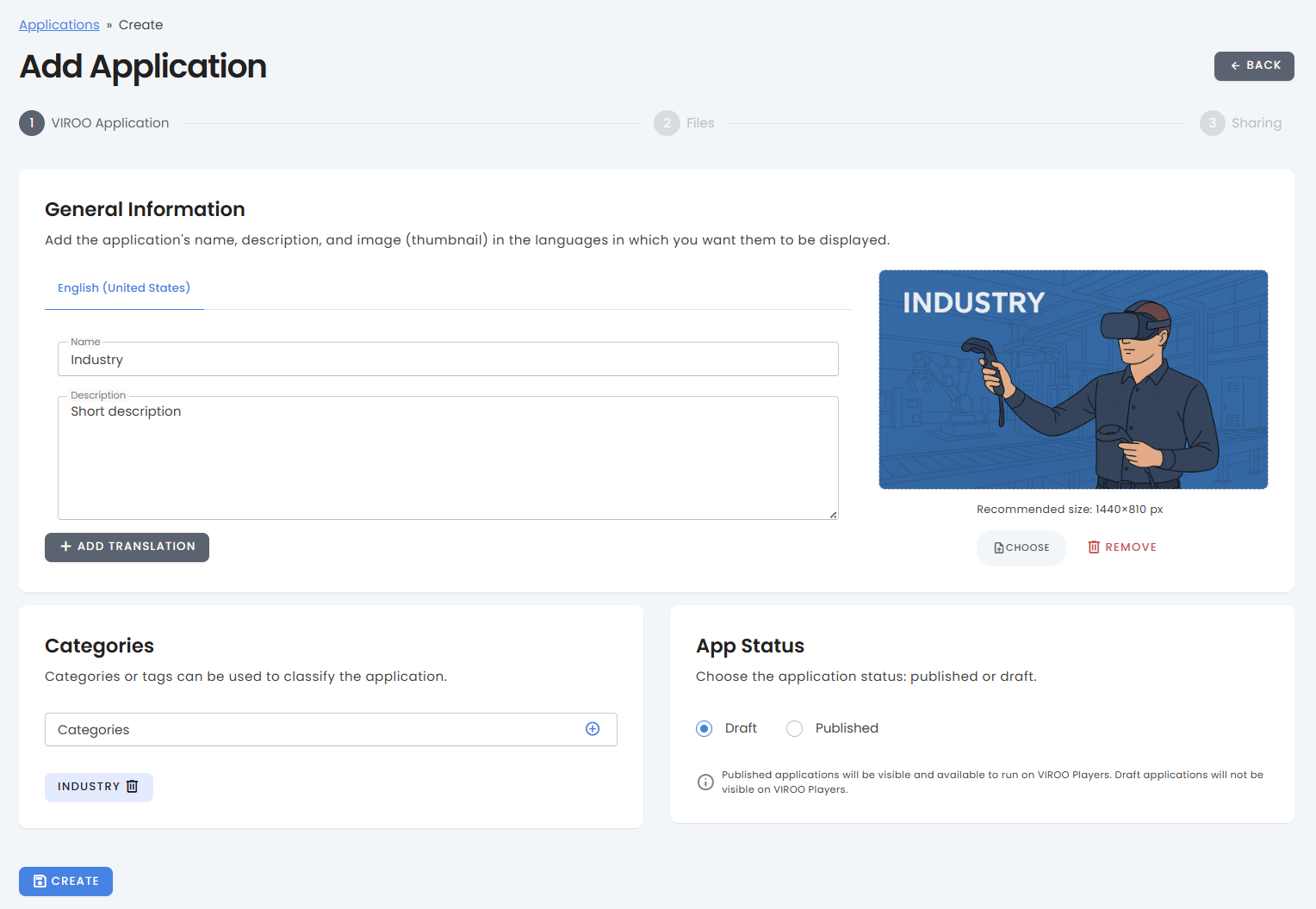Click the 'General Information' heading

(145, 209)
